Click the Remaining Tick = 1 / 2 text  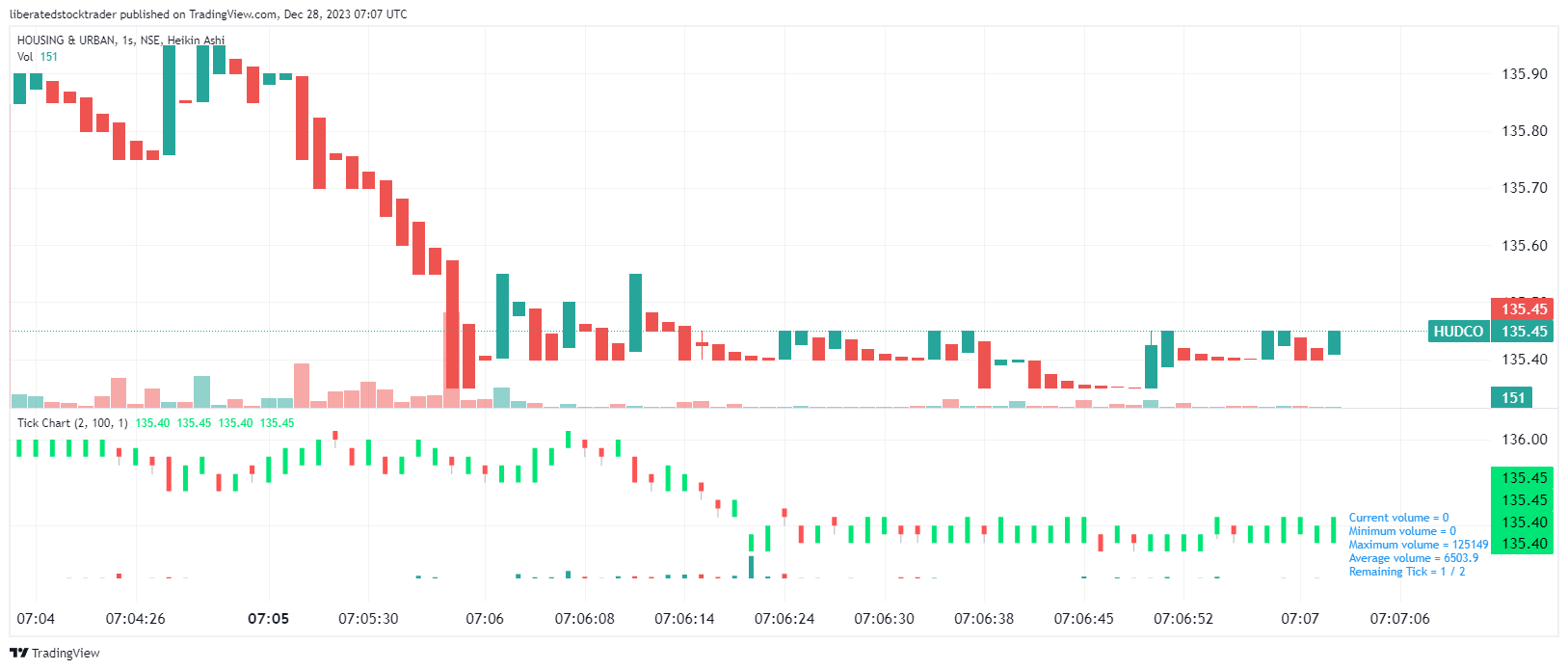tap(1406, 572)
